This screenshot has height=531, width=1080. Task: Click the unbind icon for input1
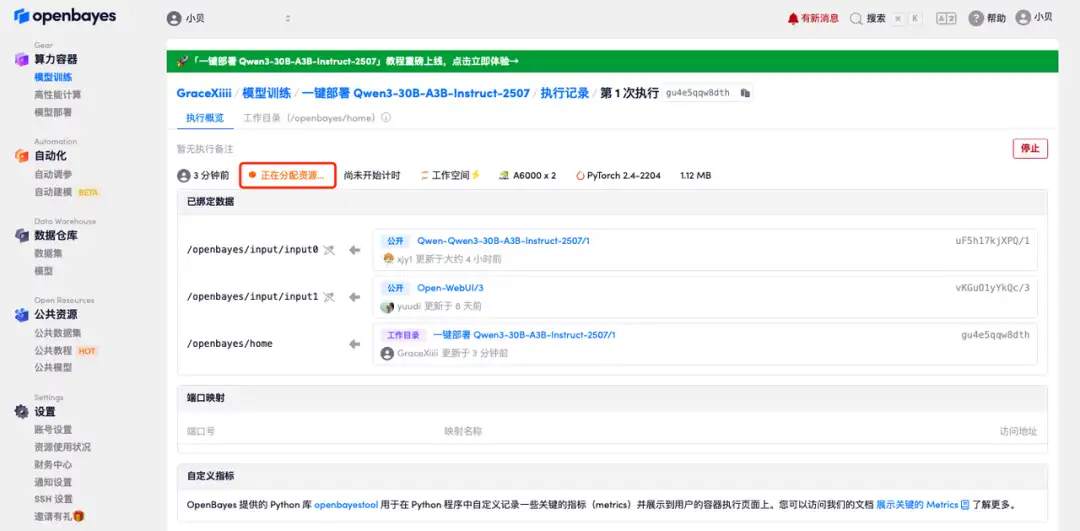click(x=329, y=297)
